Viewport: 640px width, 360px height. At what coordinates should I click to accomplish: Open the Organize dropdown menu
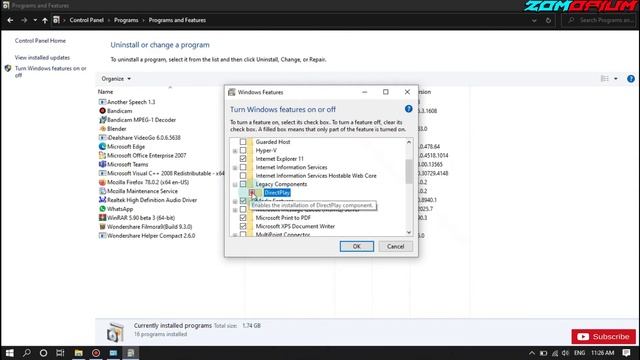(116, 78)
